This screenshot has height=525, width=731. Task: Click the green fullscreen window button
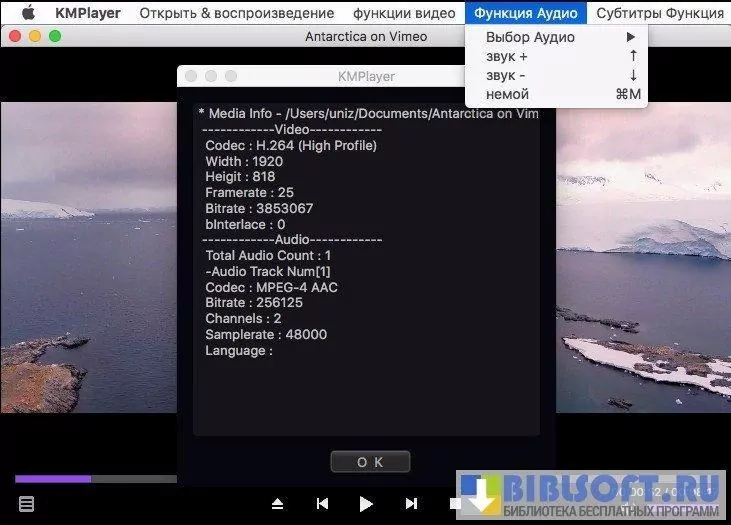coord(55,36)
